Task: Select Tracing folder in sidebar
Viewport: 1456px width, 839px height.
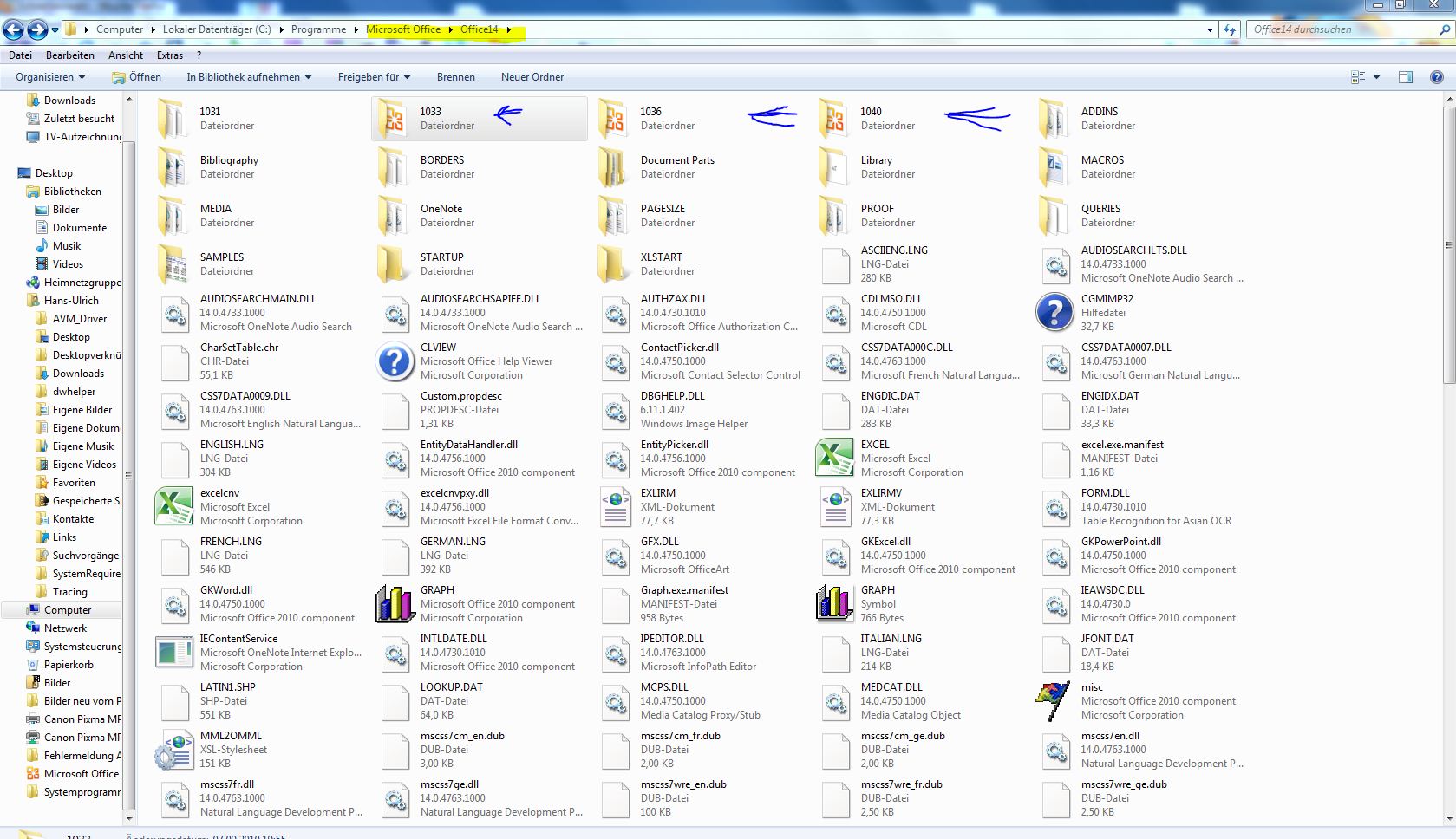Action: click(69, 592)
